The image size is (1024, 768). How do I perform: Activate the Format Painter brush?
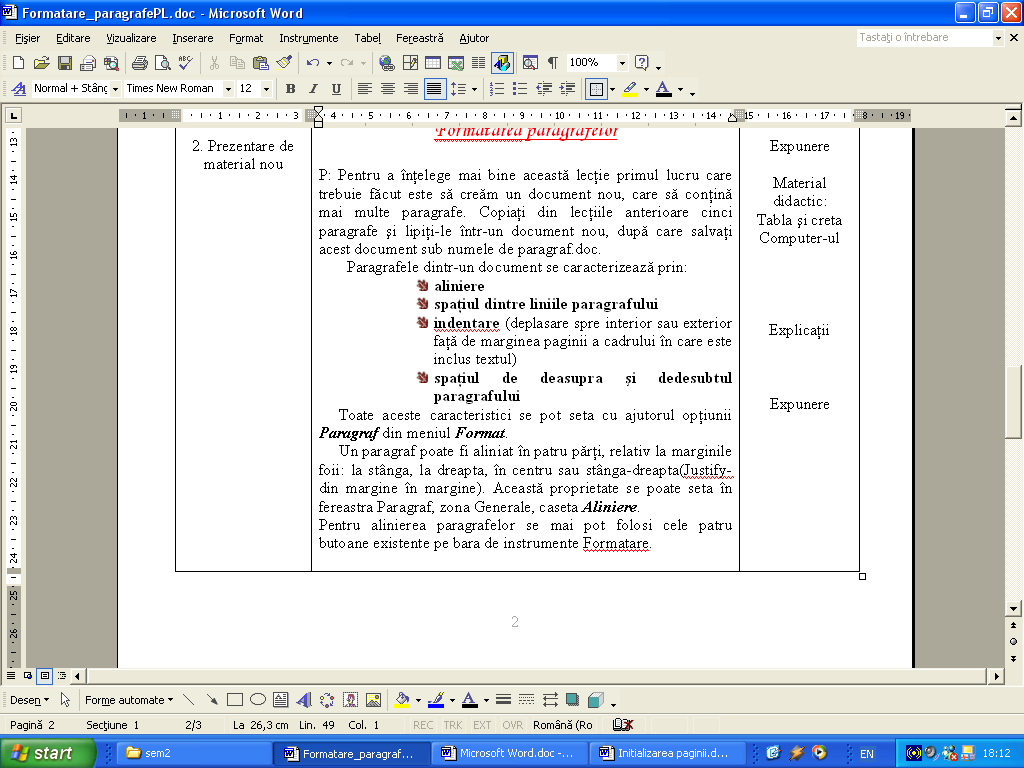click(284, 63)
